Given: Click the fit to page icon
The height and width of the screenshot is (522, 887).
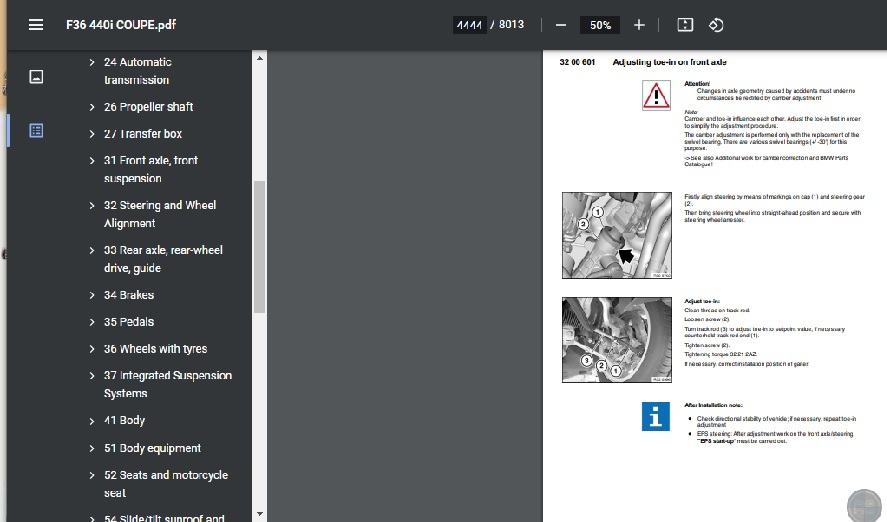Looking at the screenshot, I should coord(685,25).
